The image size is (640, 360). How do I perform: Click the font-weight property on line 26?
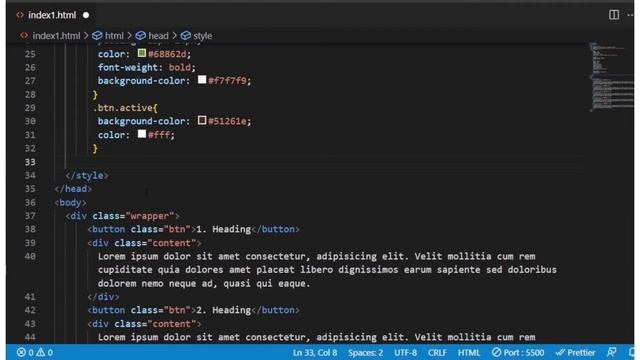pyautogui.click(x=128, y=68)
